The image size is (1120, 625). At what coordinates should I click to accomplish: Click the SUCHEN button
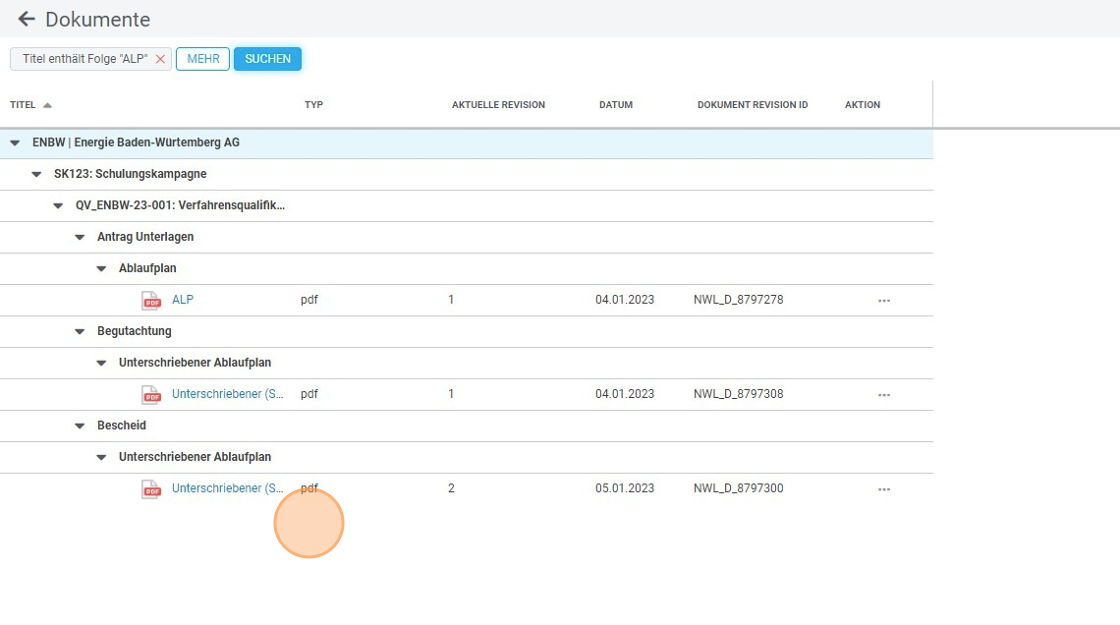coord(268,59)
